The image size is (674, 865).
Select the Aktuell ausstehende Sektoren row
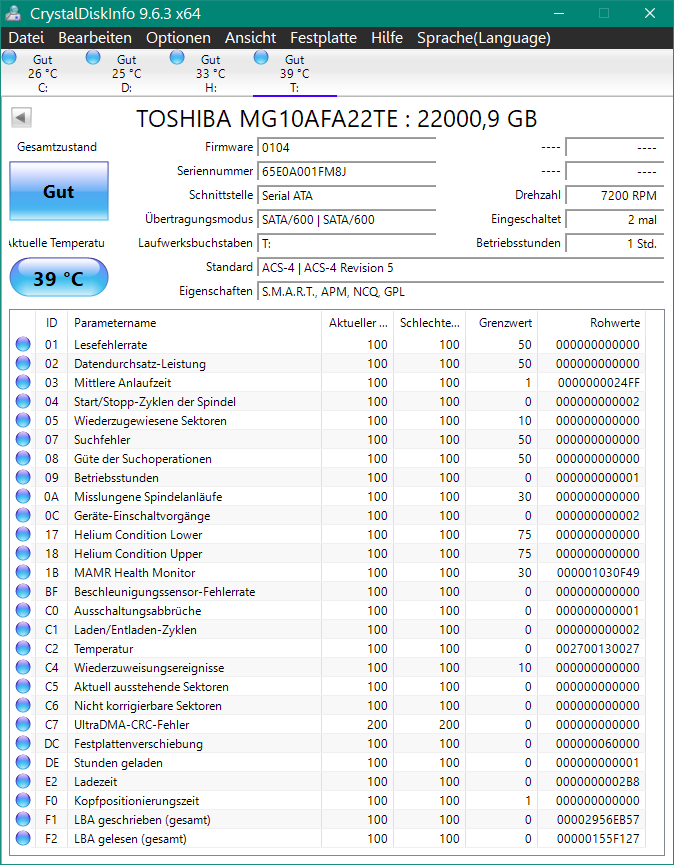coord(328,686)
